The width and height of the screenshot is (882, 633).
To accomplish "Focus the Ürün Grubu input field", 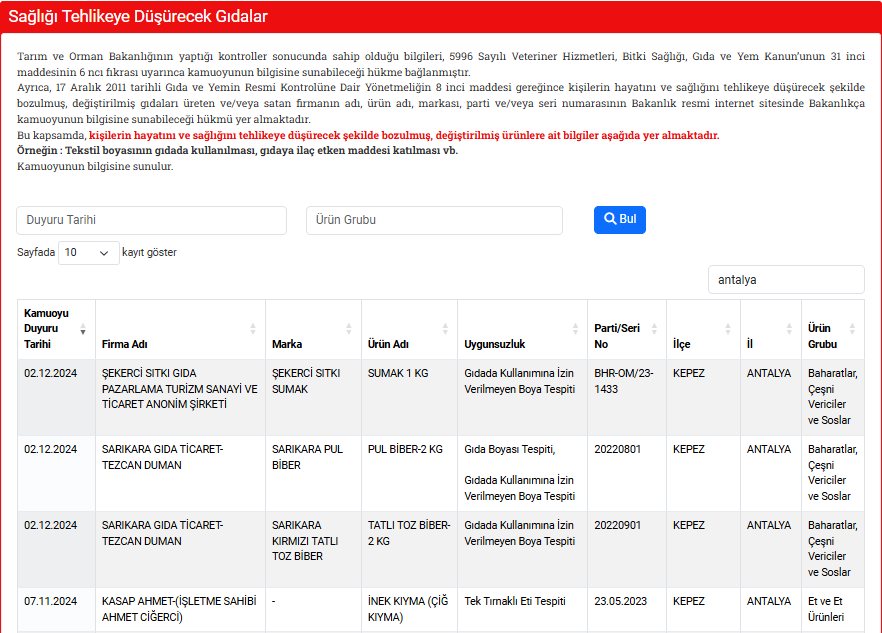I will tap(434, 220).
